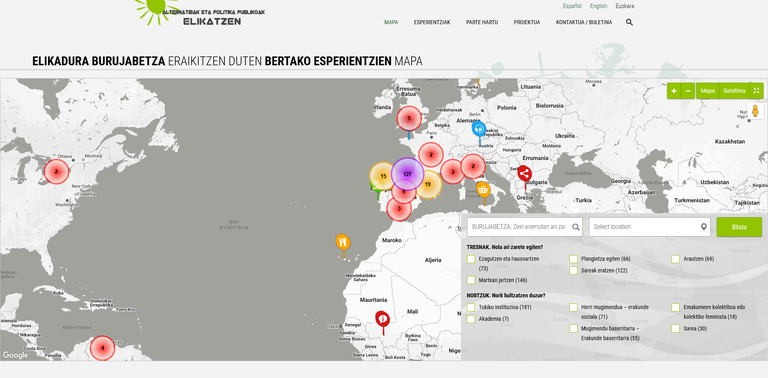Check the Sarea (30) box
Viewport: 768px width, 378px height.
pos(676,329)
